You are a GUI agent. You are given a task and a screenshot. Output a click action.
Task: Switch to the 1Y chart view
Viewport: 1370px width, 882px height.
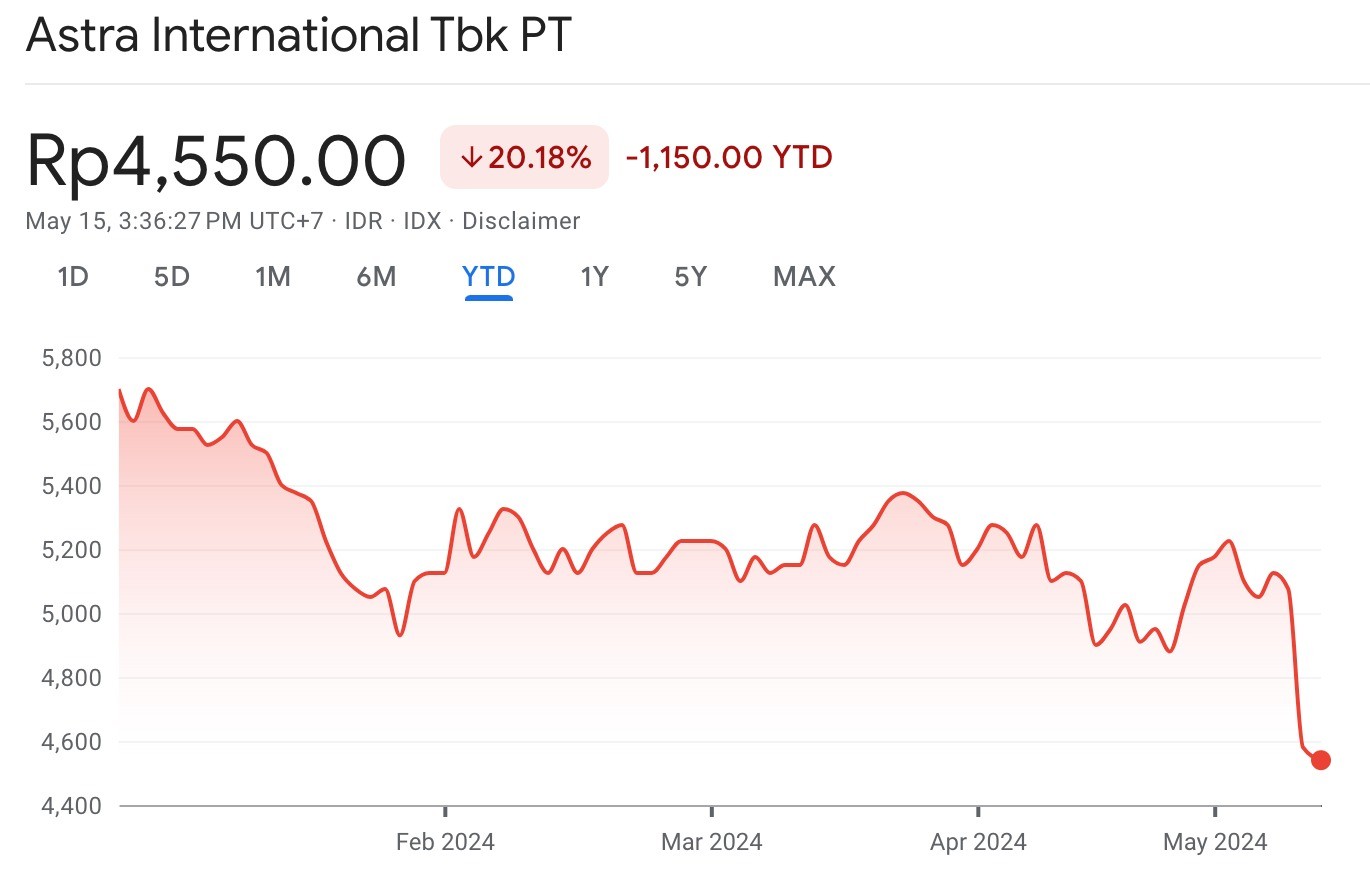[x=594, y=276]
